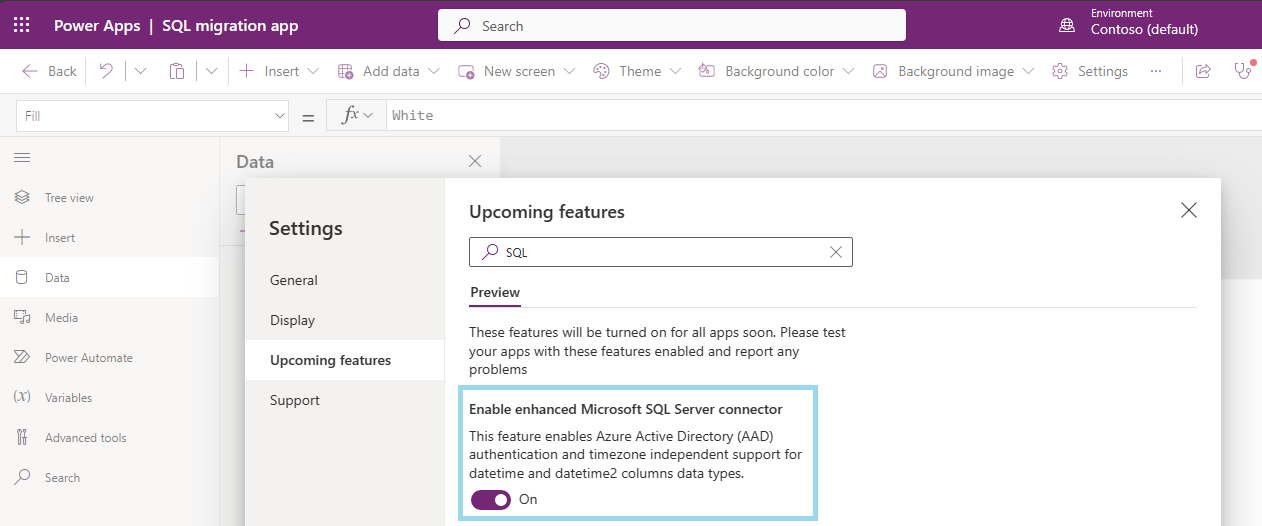Select Data in the left sidebar
This screenshot has height=526, width=1262.
(x=109, y=278)
